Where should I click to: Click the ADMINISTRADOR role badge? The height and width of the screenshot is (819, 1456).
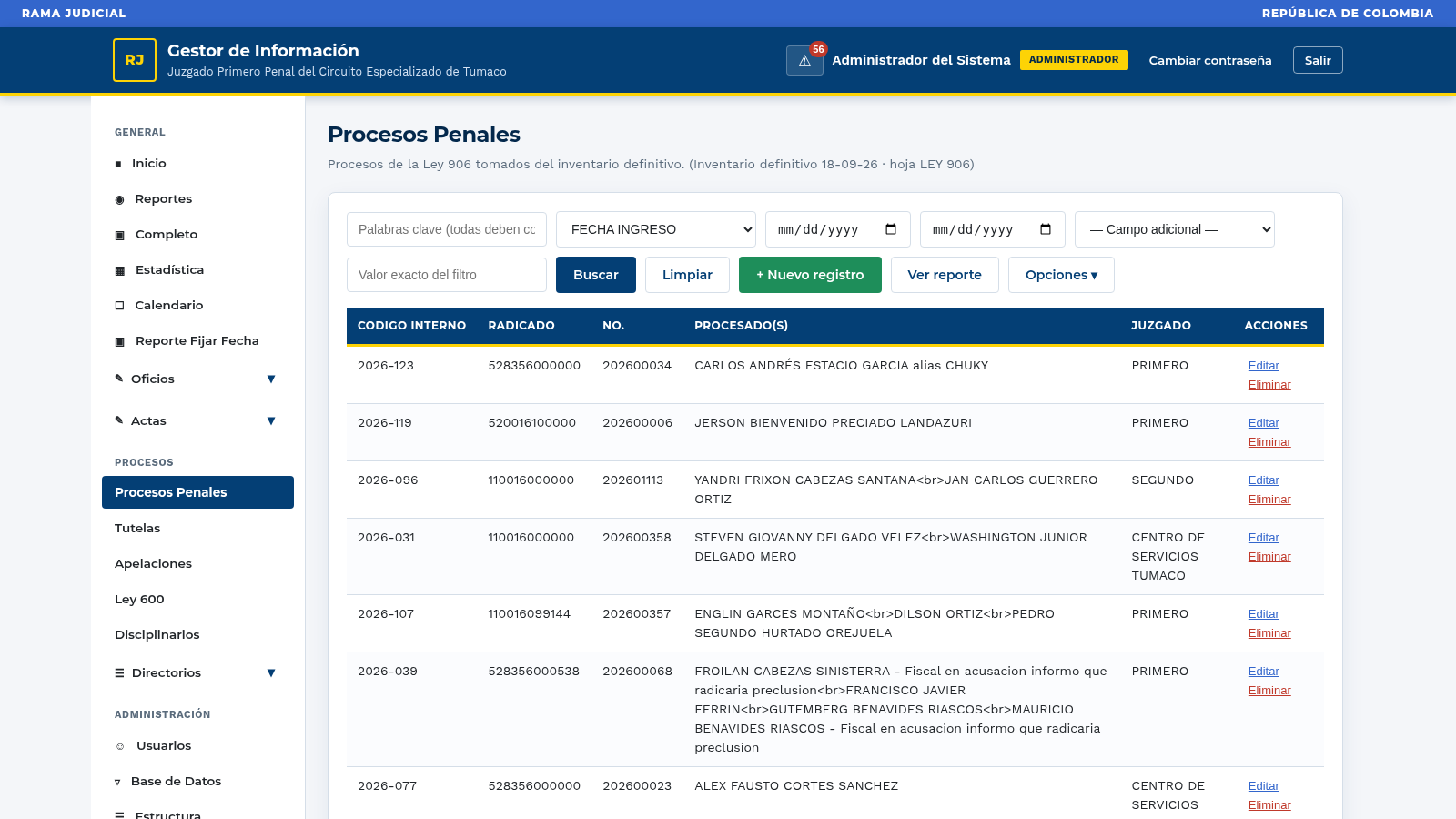[1074, 60]
